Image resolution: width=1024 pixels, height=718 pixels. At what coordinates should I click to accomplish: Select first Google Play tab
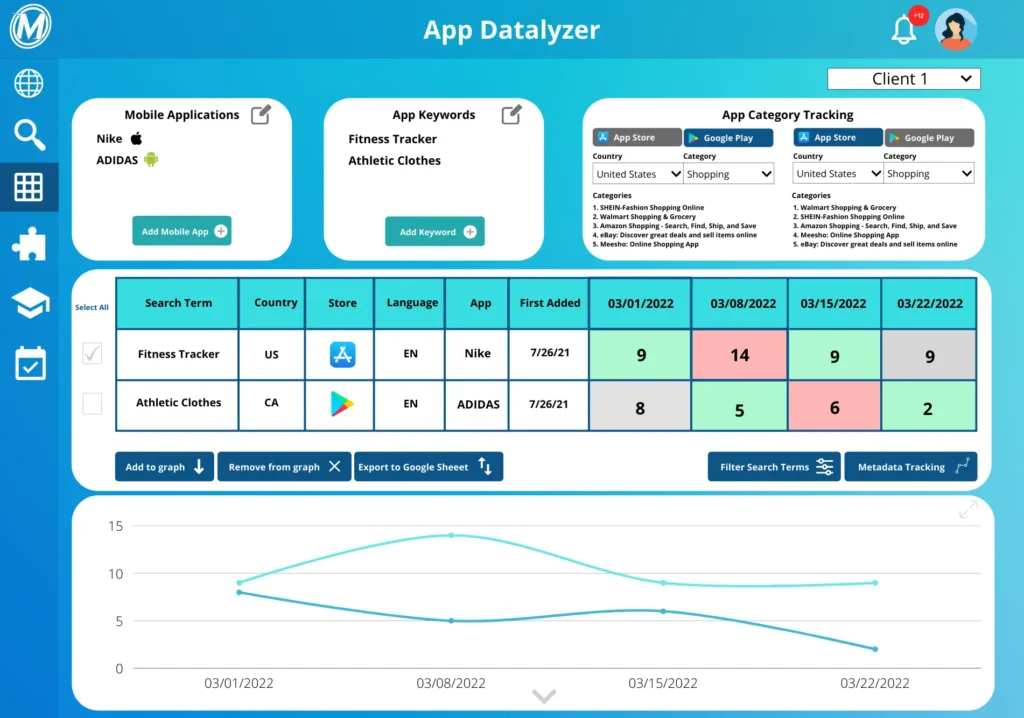[x=728, y=138]
